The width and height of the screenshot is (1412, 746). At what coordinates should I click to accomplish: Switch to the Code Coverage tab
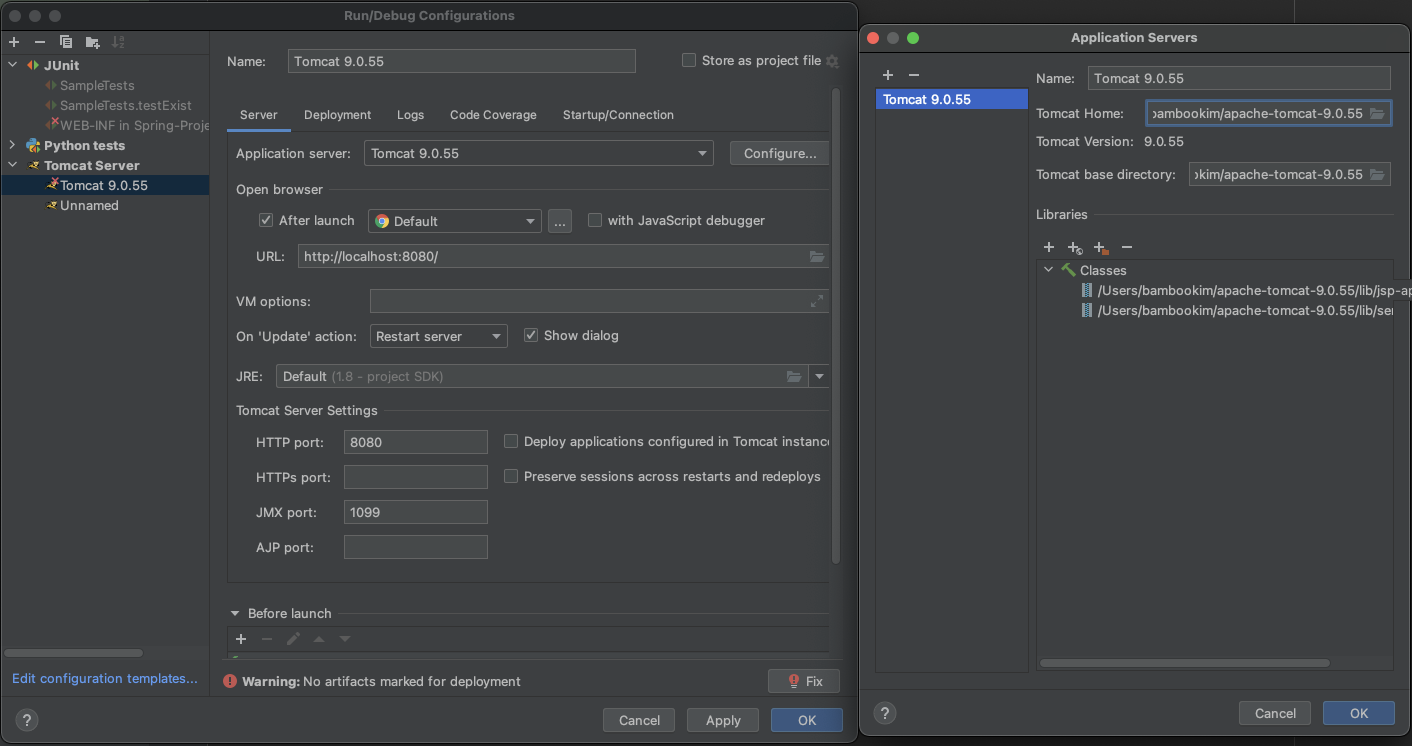click(493, 115)
